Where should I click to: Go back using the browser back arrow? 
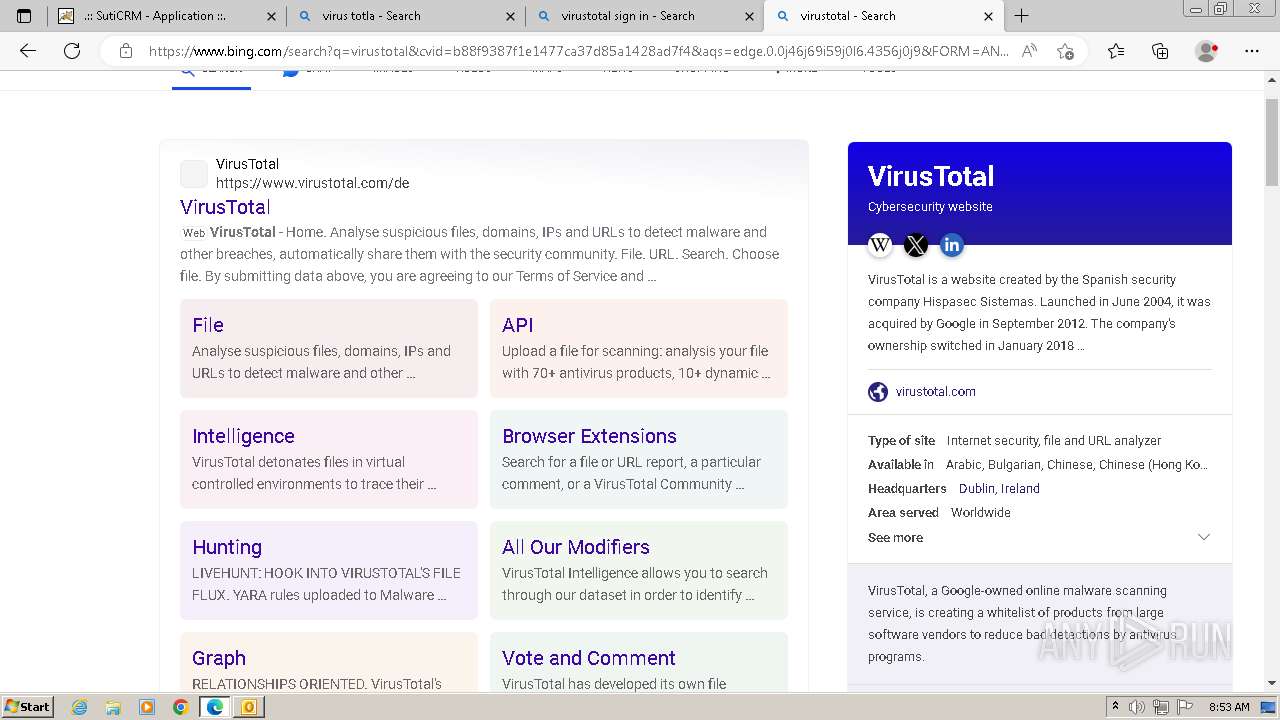pyautogui.click(x=28, y=51)
